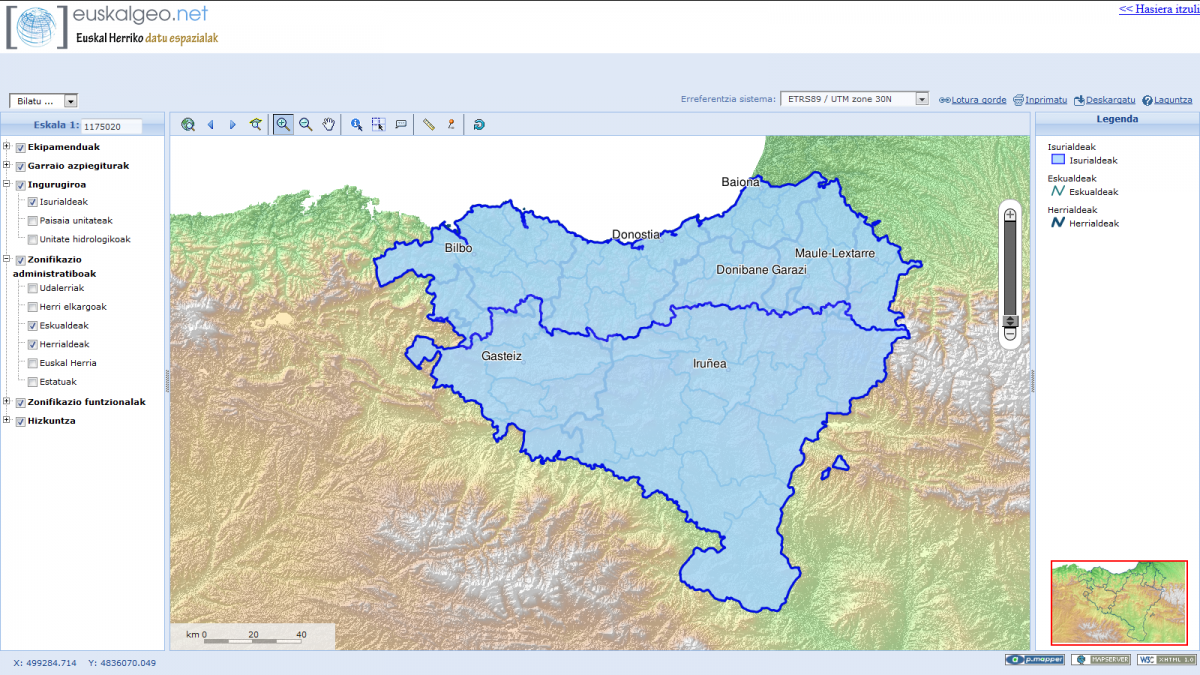Image resolution: width=1200 pixels, height=675 pixels.
Task: Click the Hasiera itzuli link
Action: point(1158,9)
